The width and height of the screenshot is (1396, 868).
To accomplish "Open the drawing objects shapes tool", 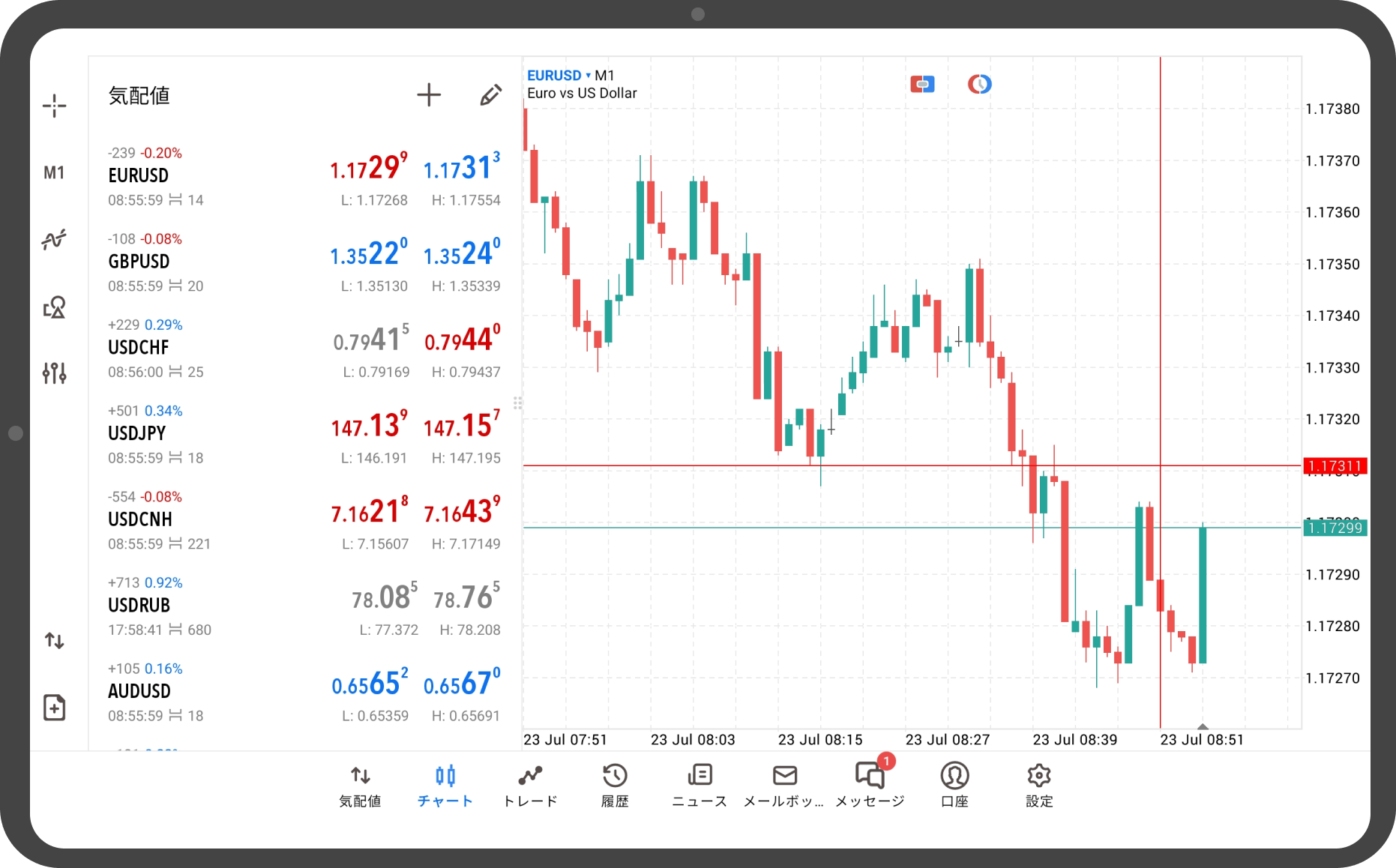I will click(54, 307).
